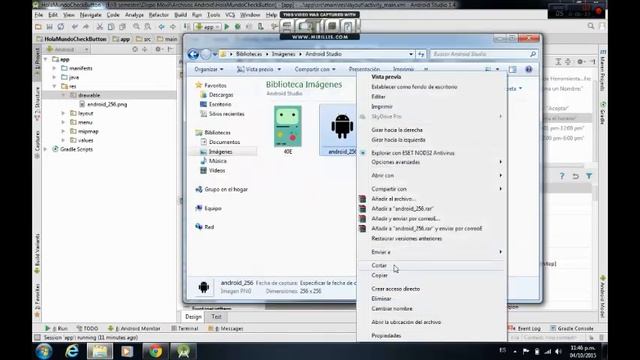This screenshot has height=360, width=640.
Task: Collapse the app module tree node
Action: coord(46,60)
